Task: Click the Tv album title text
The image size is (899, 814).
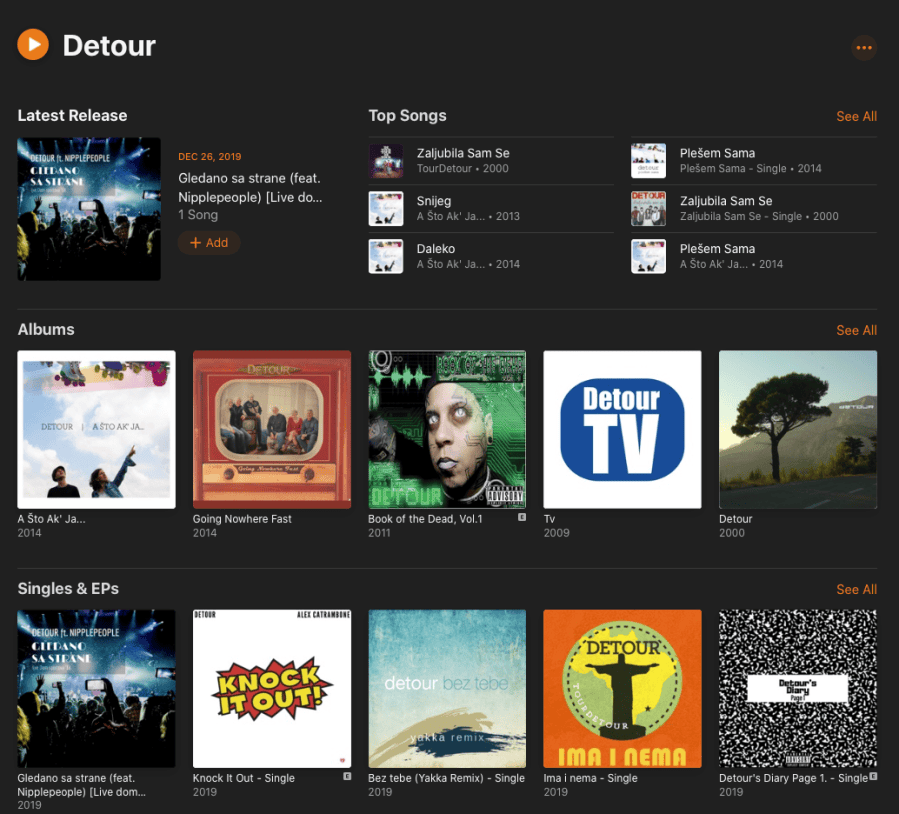Action: point(549,519)
